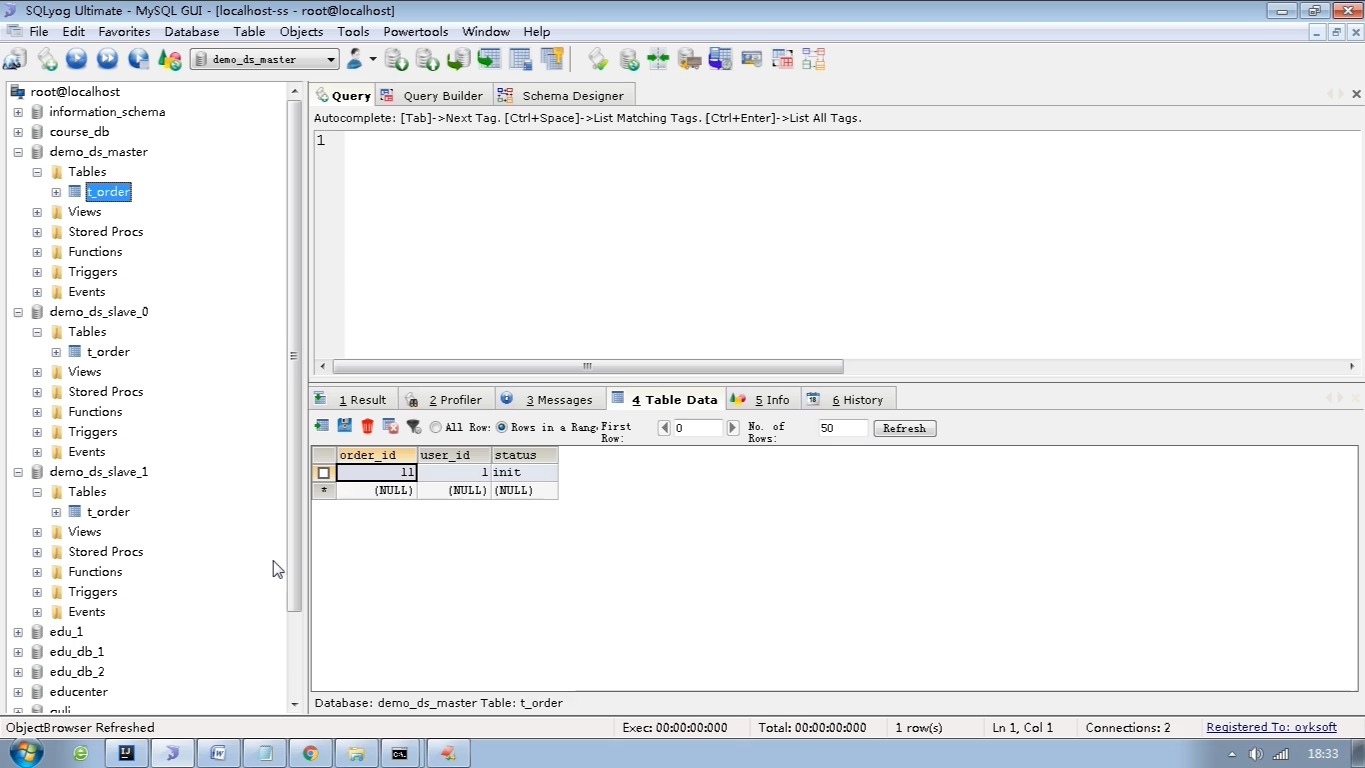1365x768 pixels.
Task: Open the dropdown arrow beside User Manager icon
Action: point(373,59)
